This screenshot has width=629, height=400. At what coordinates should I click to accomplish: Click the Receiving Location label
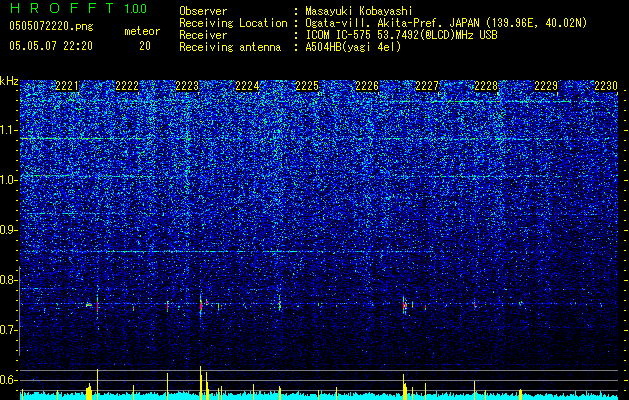(233, 23)
